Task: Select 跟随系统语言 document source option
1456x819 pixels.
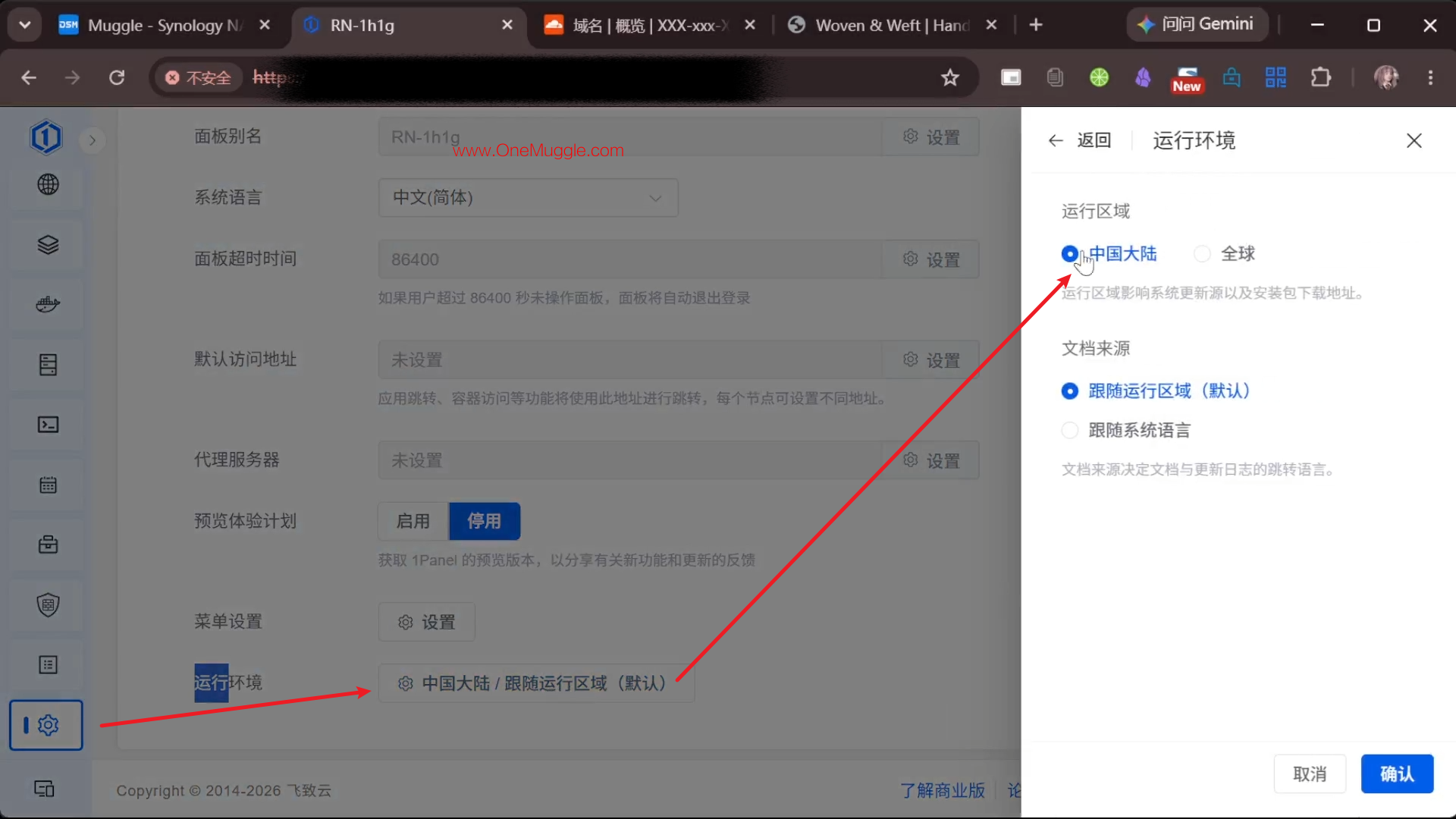Action: click(1126, 430)
